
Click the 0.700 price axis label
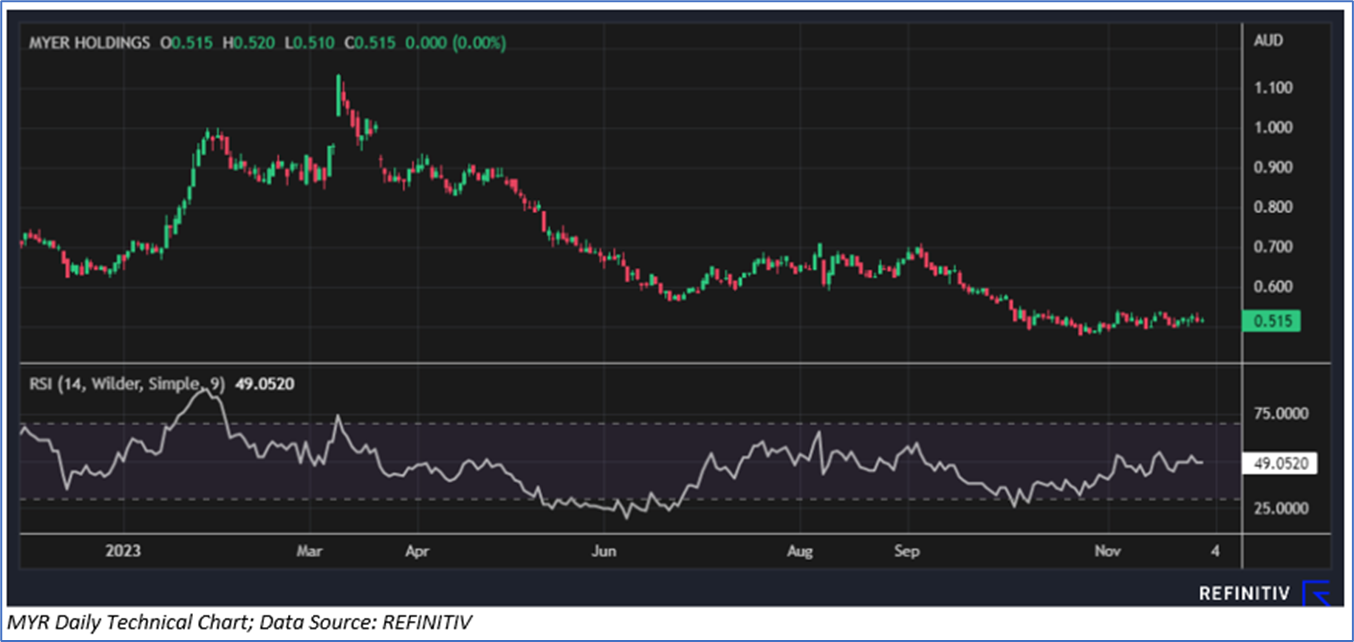1273,247
